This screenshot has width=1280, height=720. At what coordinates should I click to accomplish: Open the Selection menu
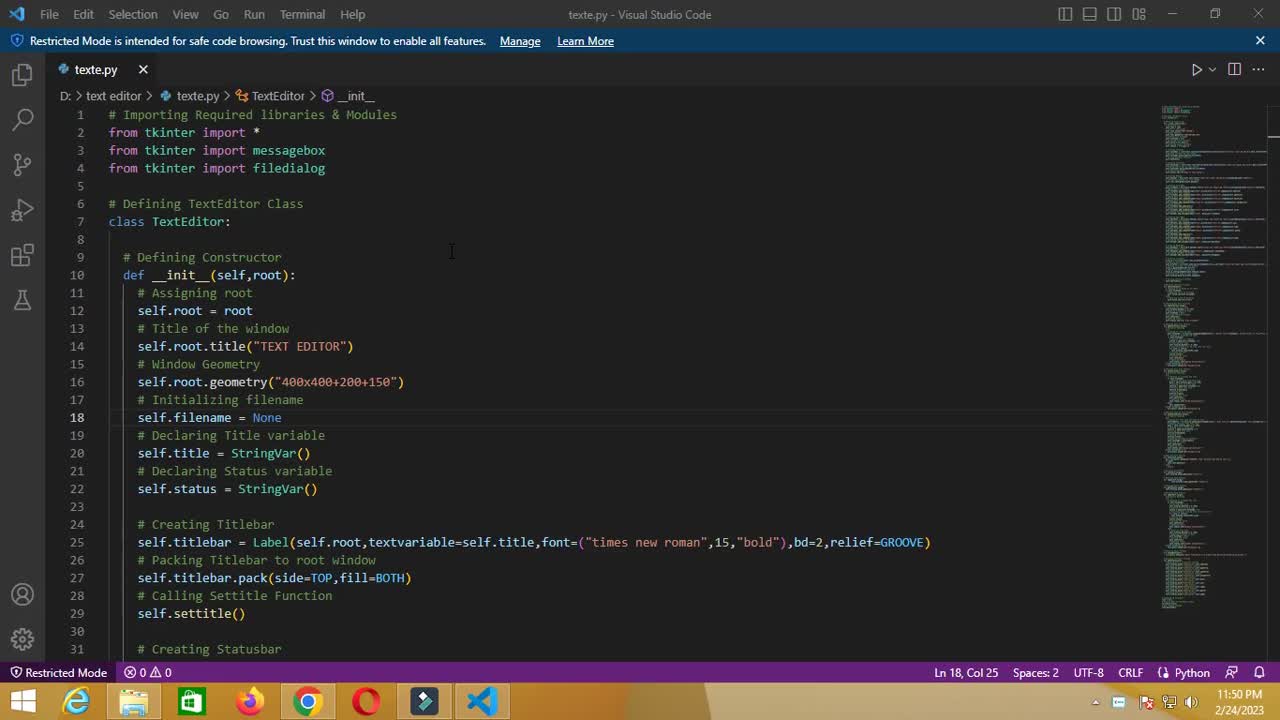pyautogui.click(x=133, y=14)
